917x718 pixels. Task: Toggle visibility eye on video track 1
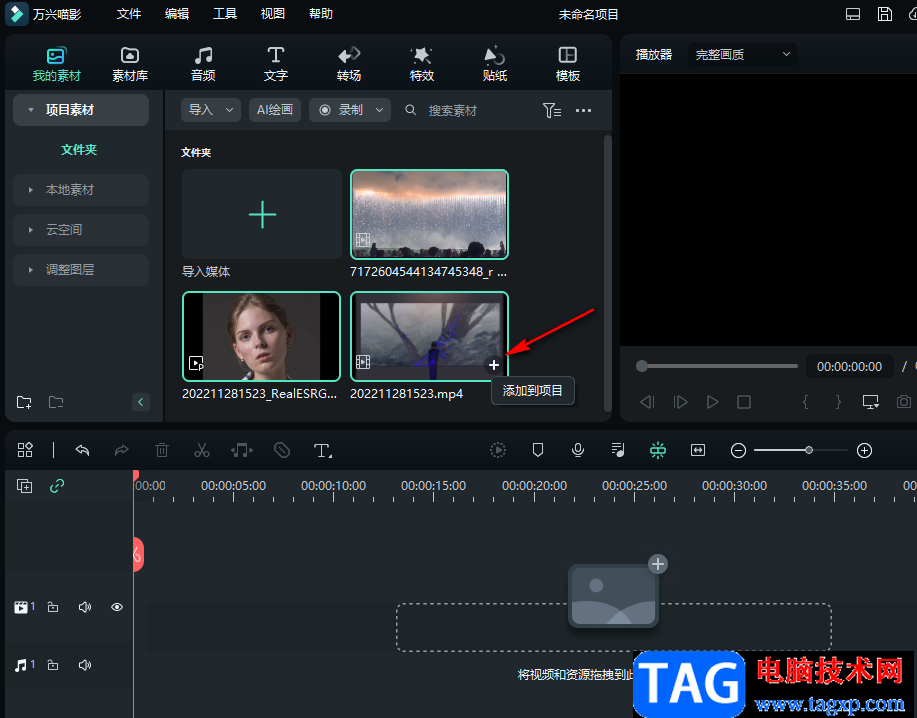click(117, 607)
